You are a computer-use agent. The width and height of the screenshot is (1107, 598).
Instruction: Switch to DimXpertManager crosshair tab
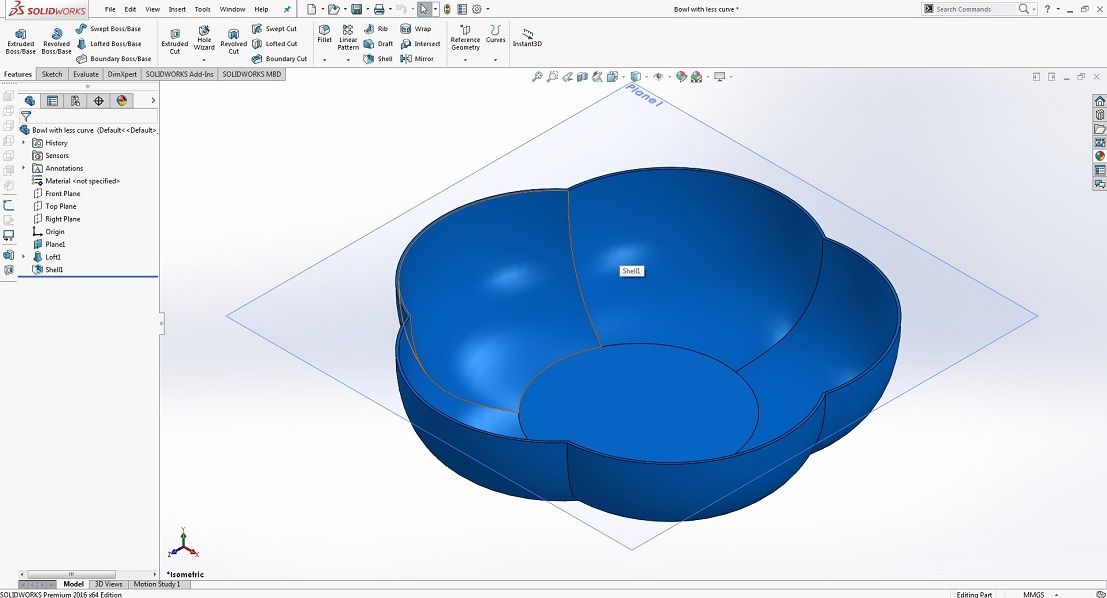[99, 101]
